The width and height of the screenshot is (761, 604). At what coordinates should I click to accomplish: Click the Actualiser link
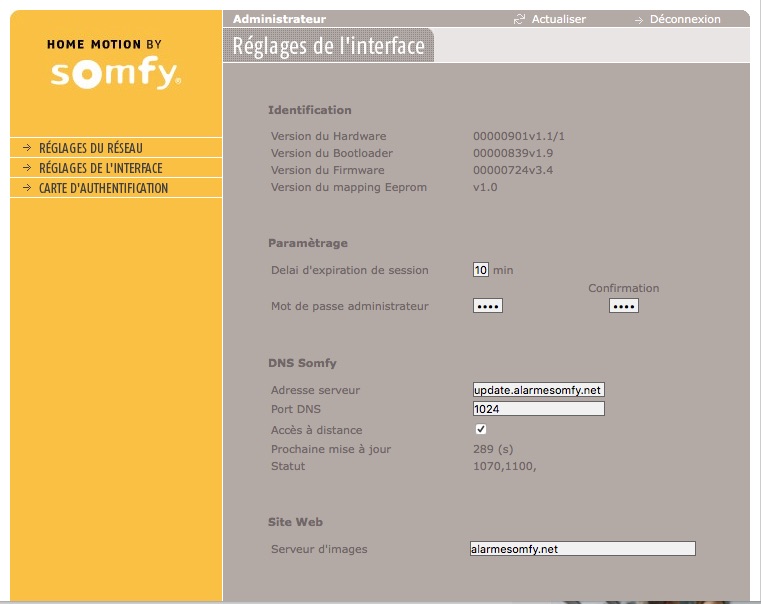point(559,19)
